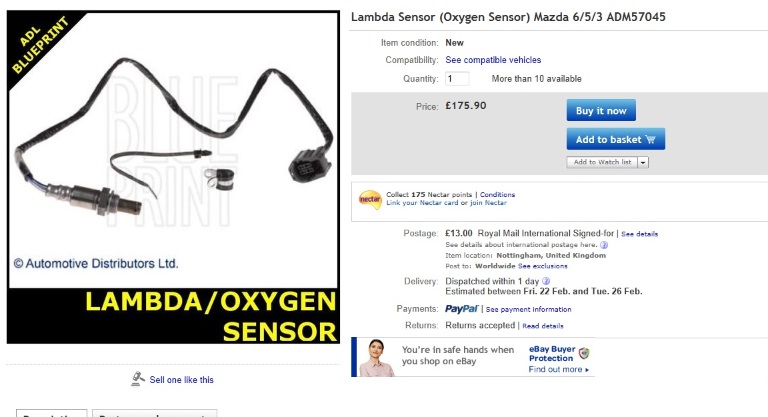Viewport: 768px width, 417px height.
Task: Open See payment information link
Action: [x=528, y=310]
